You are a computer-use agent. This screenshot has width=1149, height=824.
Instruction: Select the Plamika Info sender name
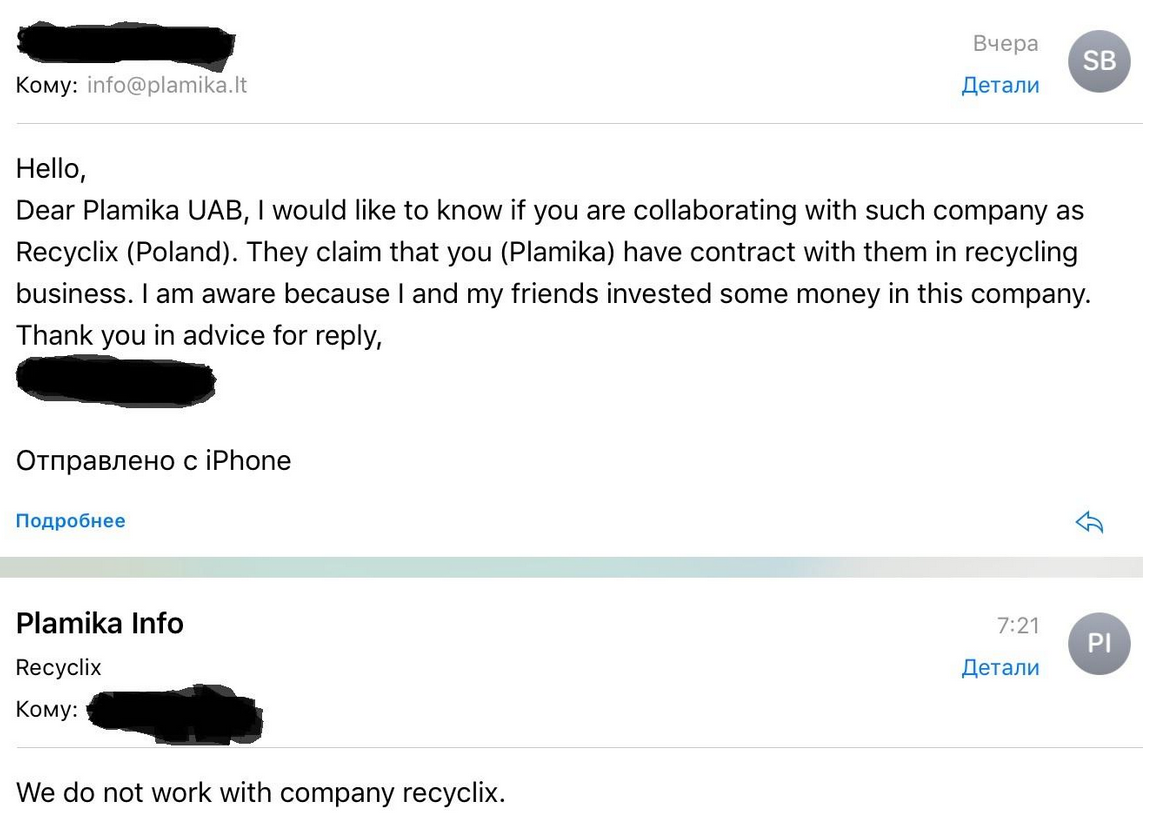coord(100,623)
